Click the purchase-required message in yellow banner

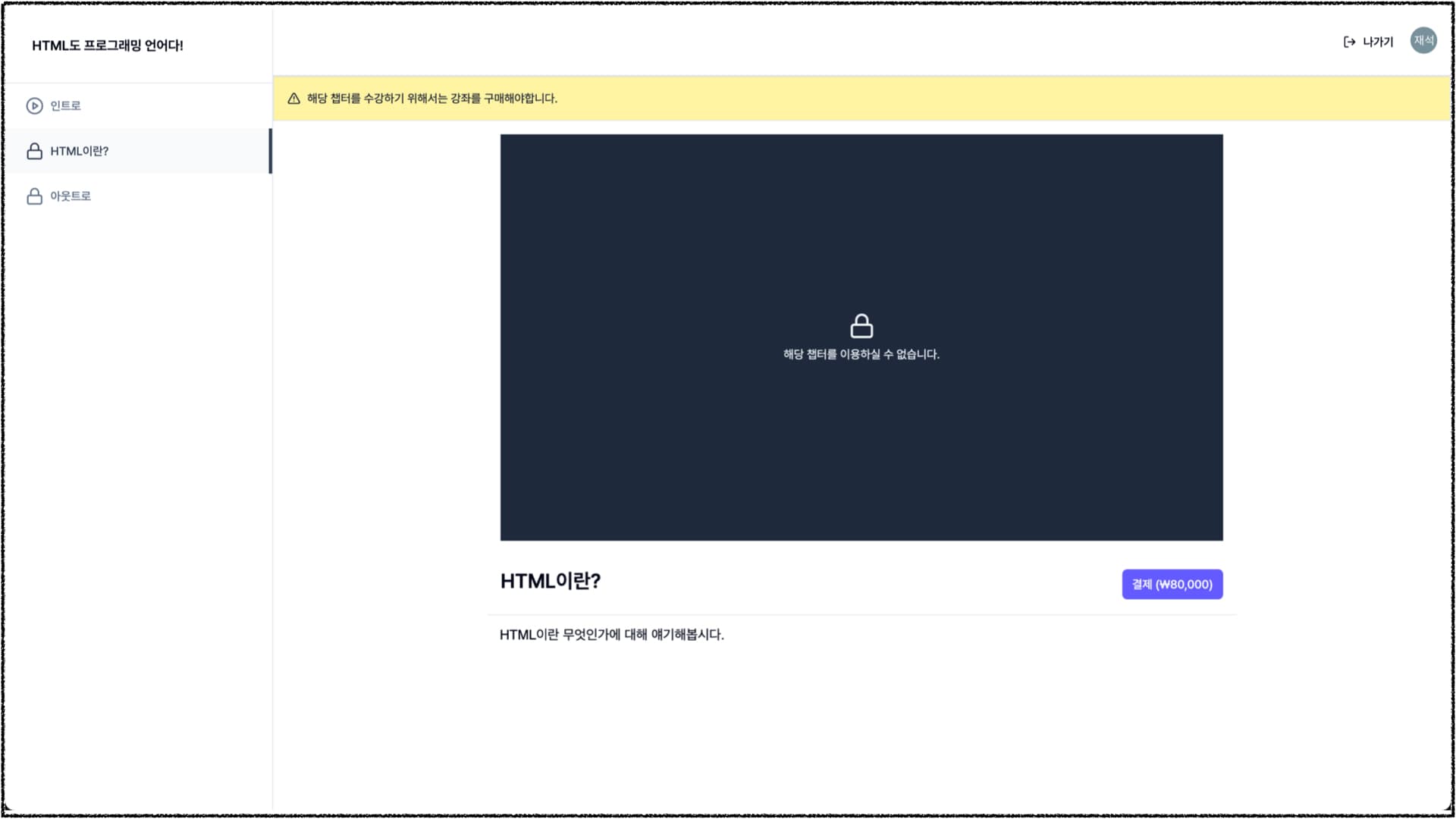click(431, 99)
